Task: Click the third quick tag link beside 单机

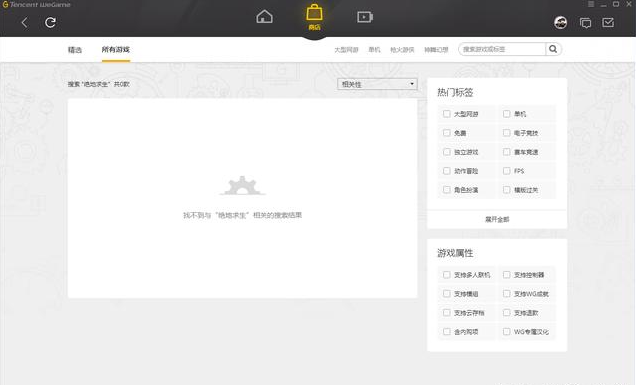Action: (x=402, y=49)
